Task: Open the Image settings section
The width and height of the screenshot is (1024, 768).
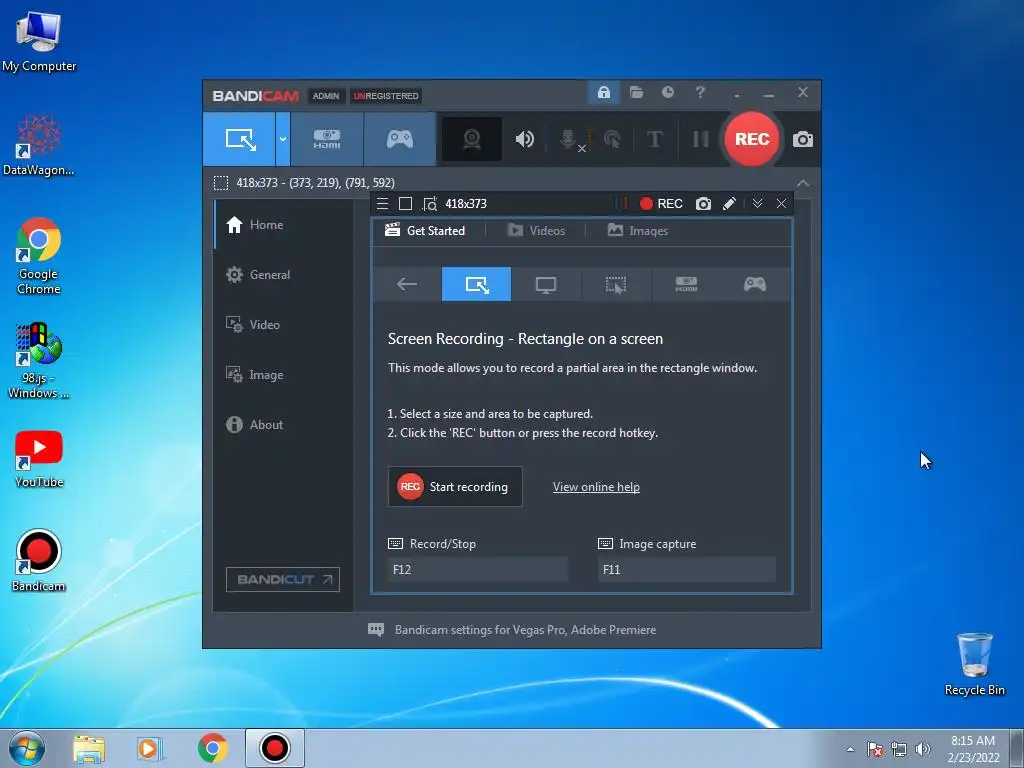Action: pos(283,375)
